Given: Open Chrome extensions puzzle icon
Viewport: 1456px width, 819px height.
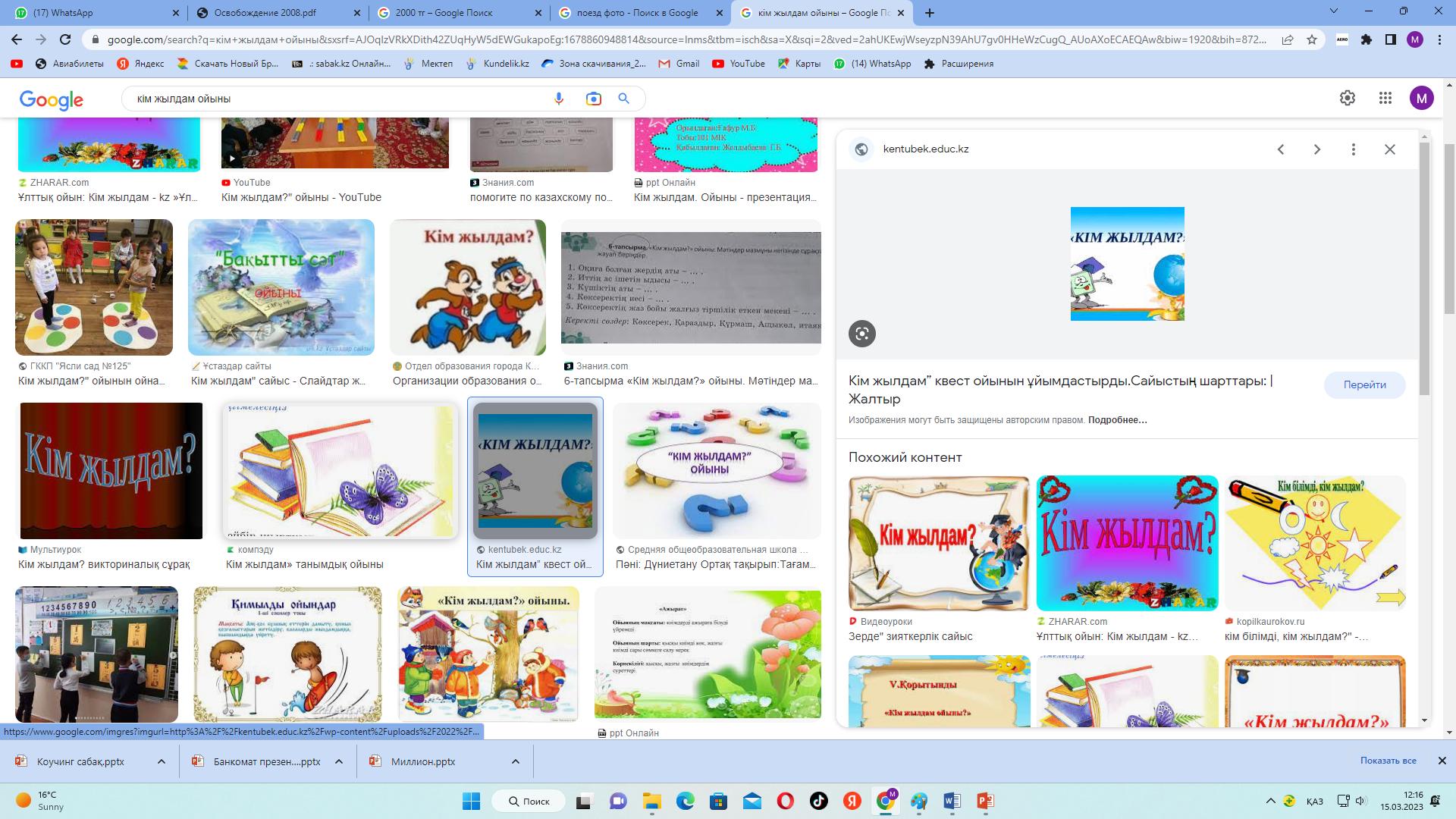Looking at the screenshot, I should click(x=1366, y=39).
